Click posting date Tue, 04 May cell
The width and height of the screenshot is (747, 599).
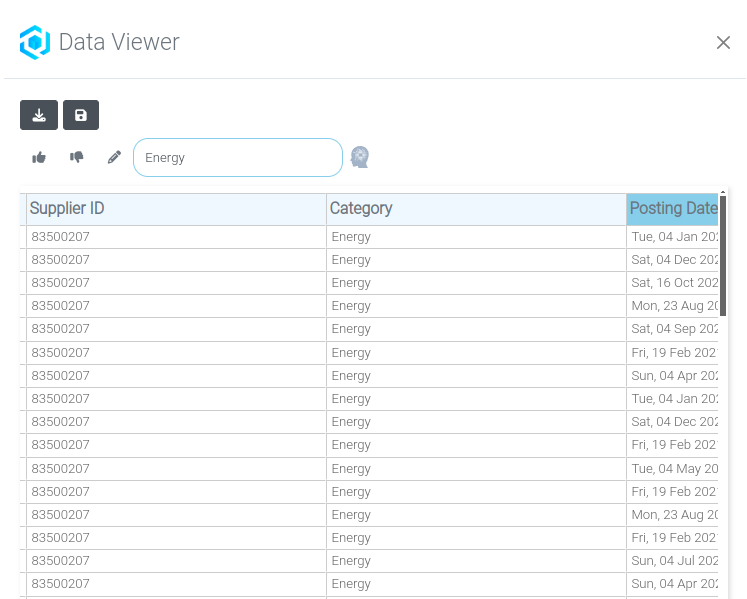point(674,469)
